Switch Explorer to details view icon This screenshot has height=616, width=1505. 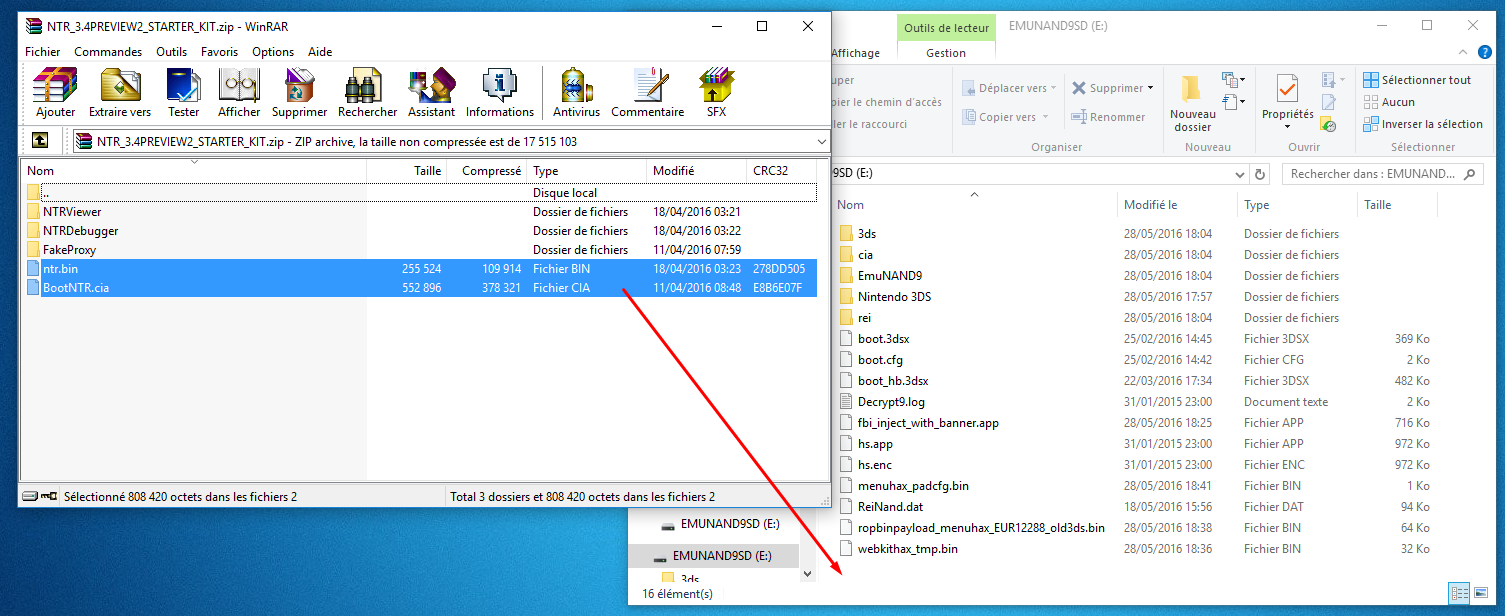(x=1458, y=592)
